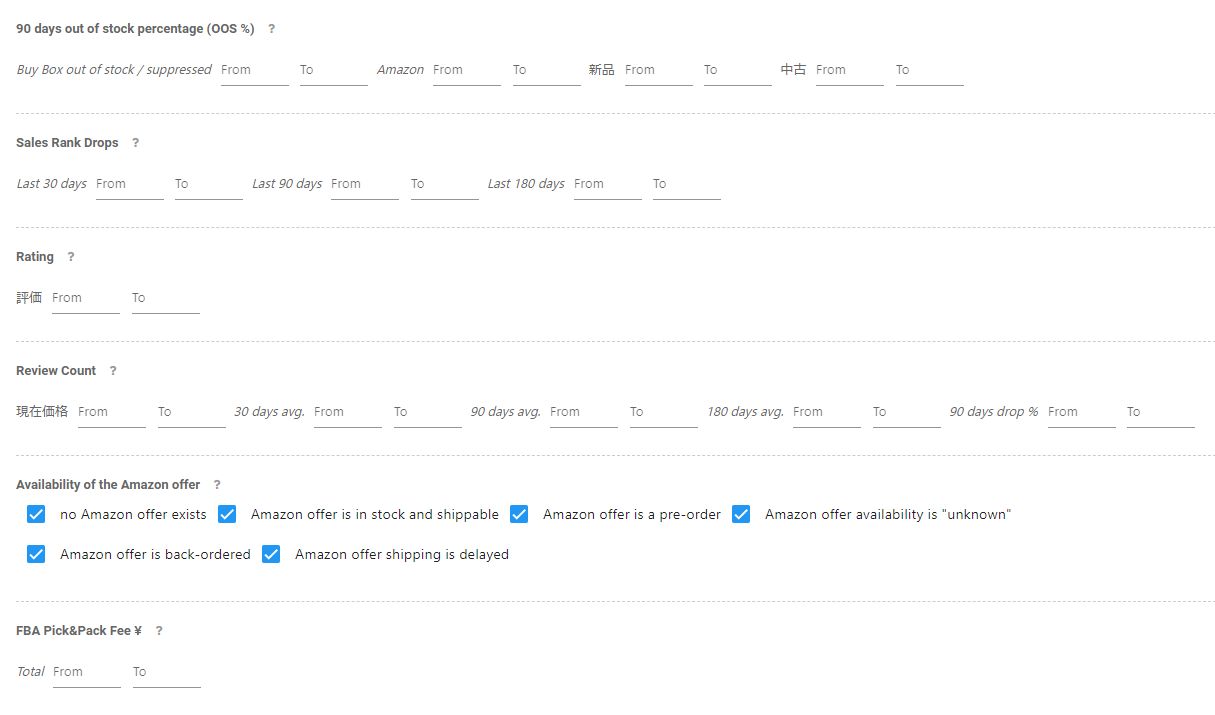Click 新品 OOS From field
Image resolution: width=1215 pixels, height=715 pixels.
pos(659,70)
